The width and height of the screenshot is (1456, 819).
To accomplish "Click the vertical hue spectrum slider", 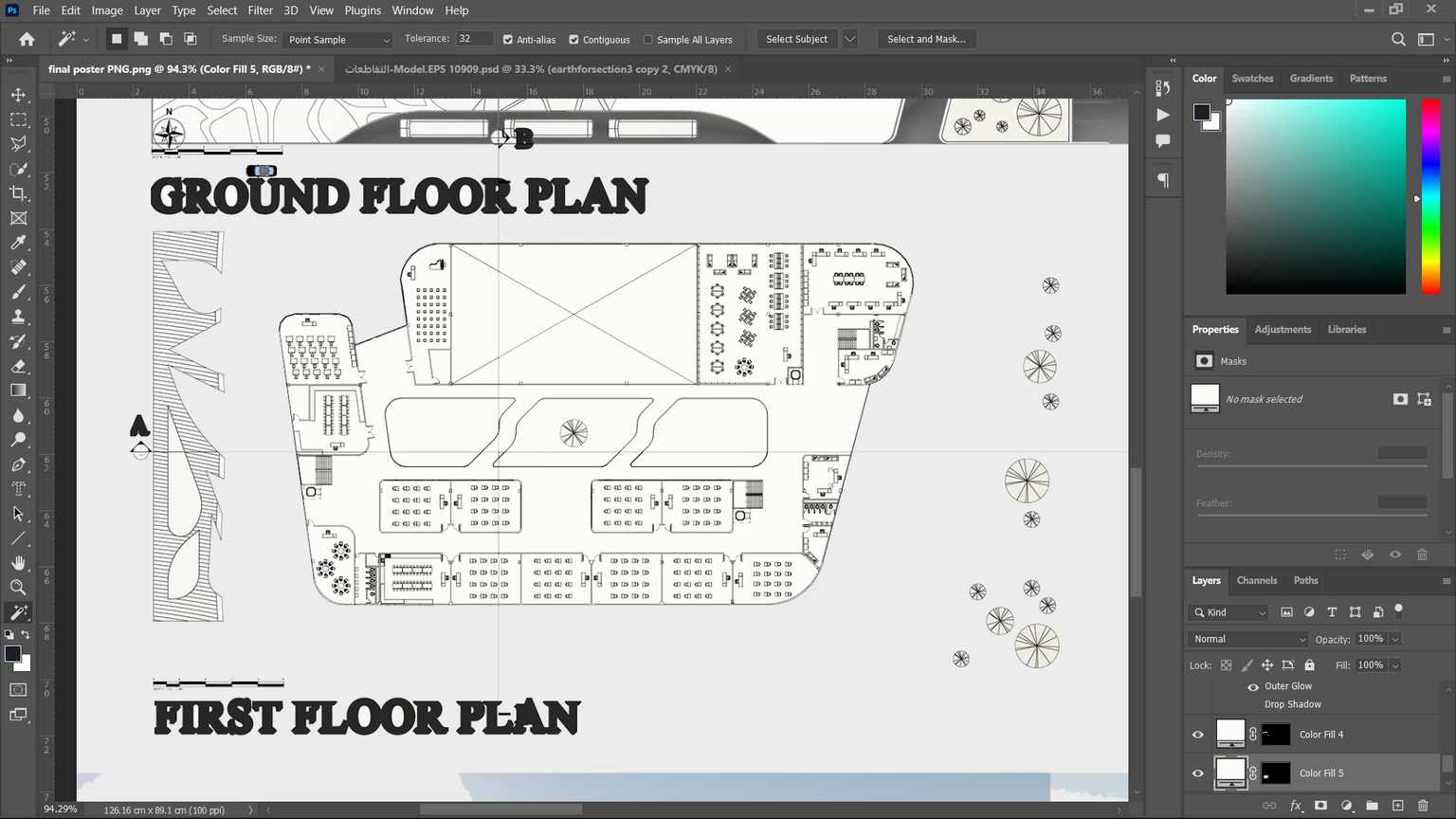I will click(x=1430, y=196).
